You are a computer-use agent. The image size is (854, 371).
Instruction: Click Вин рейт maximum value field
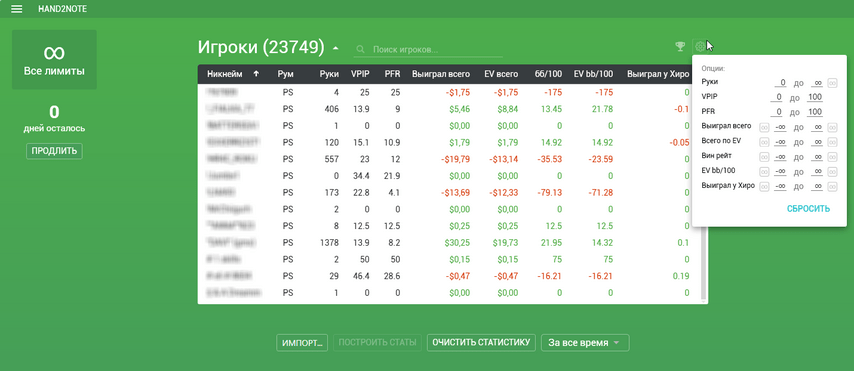(x=816, y=157)
